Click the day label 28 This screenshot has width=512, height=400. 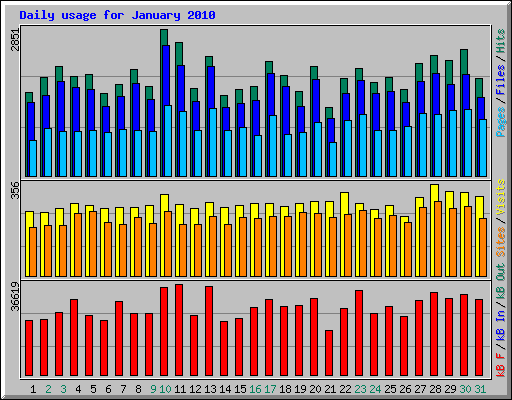pos(435,389)
